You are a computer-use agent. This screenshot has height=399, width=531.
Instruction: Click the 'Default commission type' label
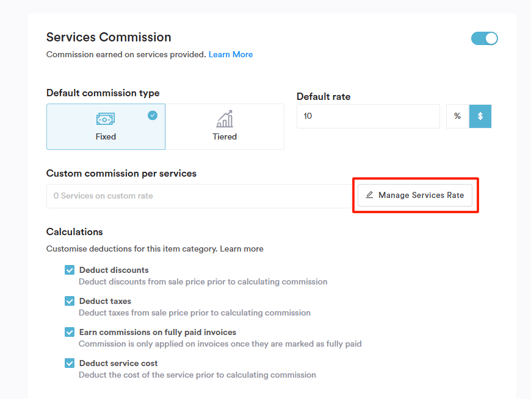(x=103, y=93)
